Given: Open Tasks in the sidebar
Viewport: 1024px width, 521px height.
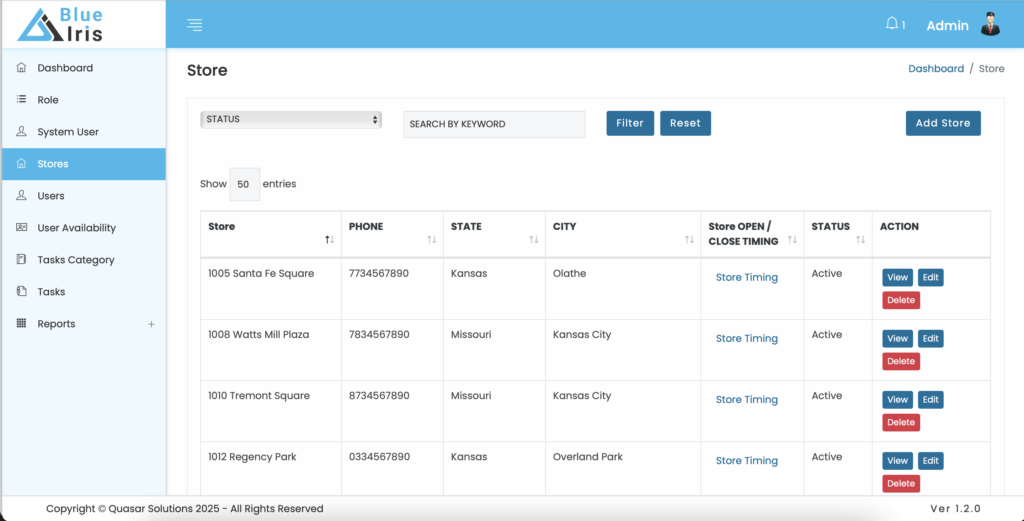Looking at the screenshot, I should coord(51,292).
